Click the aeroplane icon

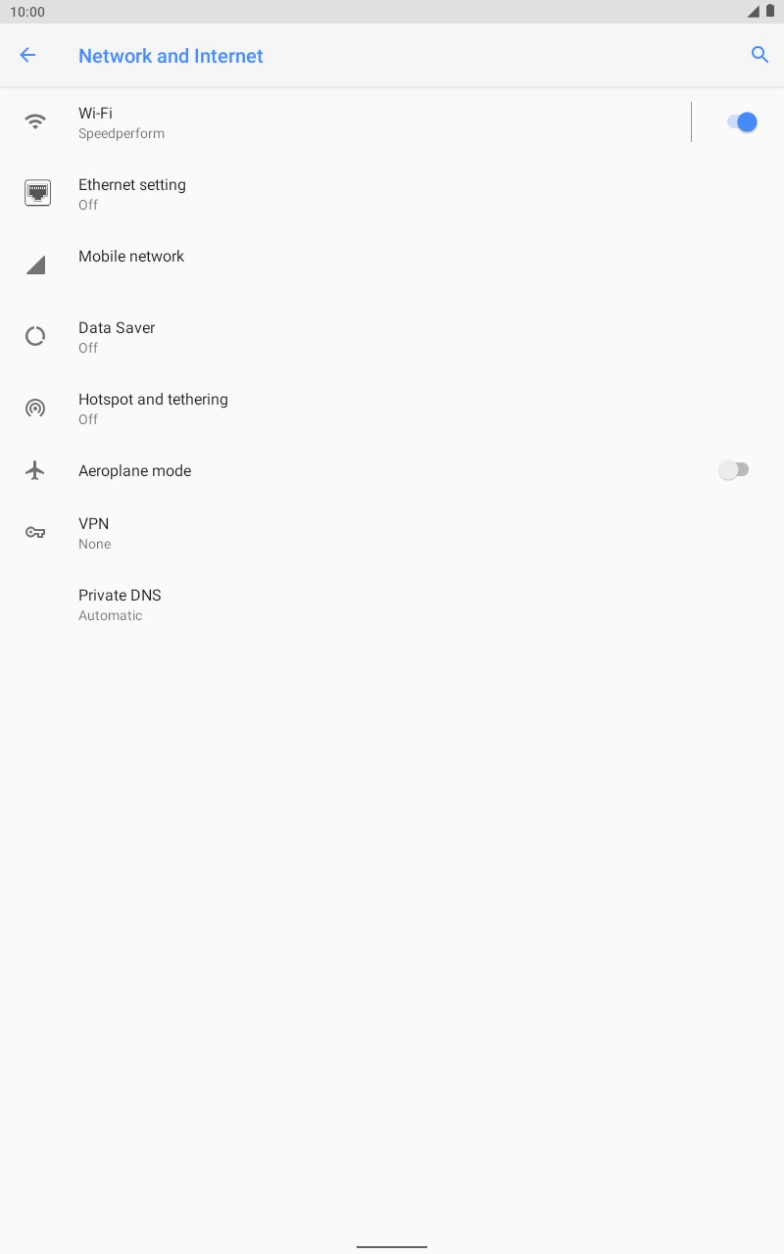click(x=36, y=470)
